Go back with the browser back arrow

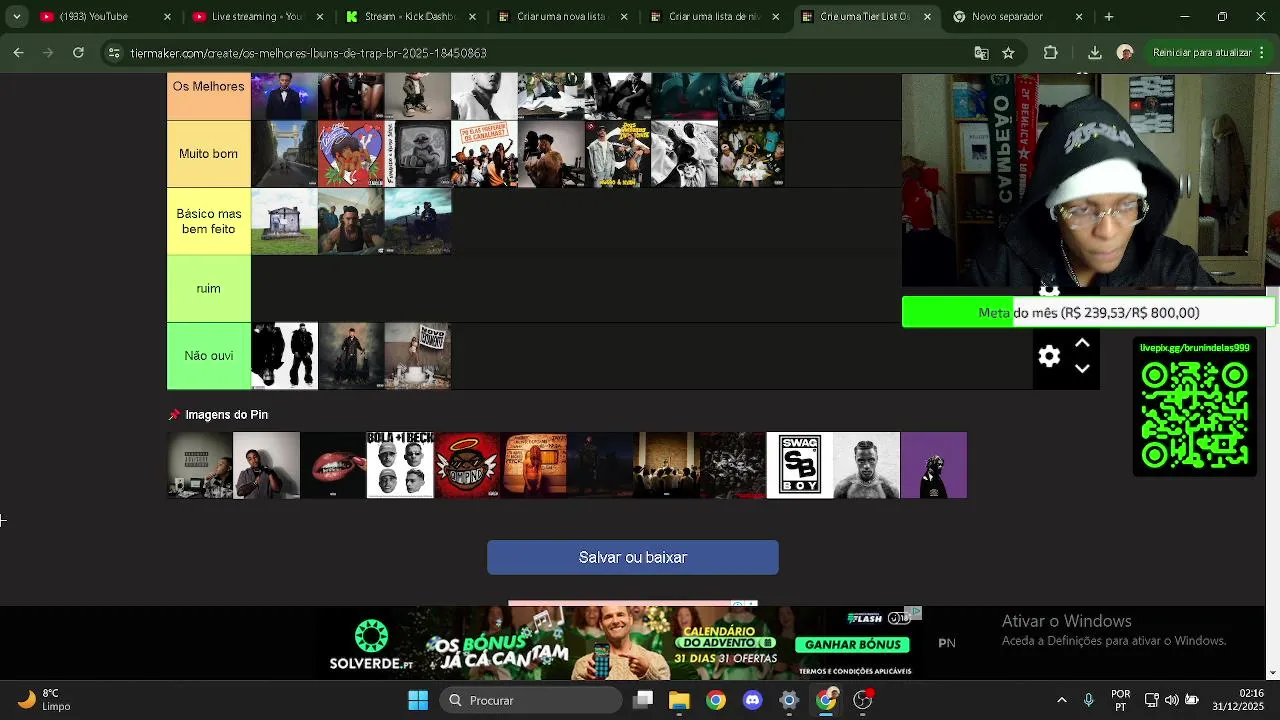[x=19, y=53]
